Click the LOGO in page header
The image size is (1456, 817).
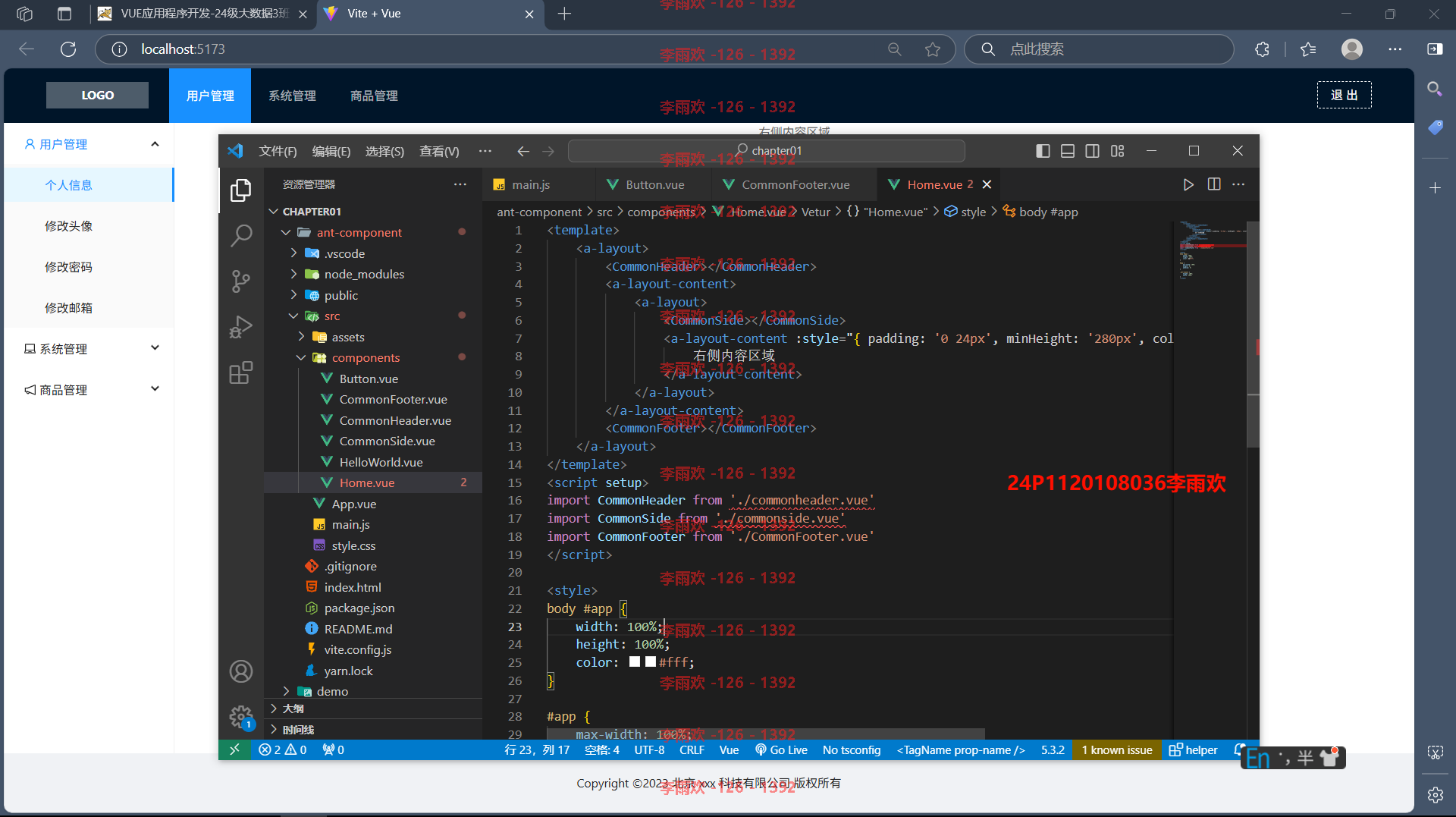coord(97,96)
